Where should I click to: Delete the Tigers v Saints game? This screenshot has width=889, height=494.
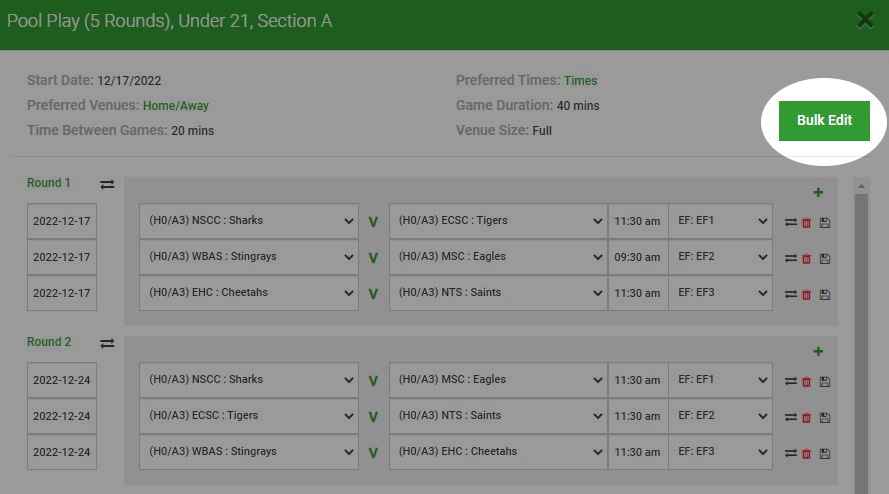tap(806, 418)
